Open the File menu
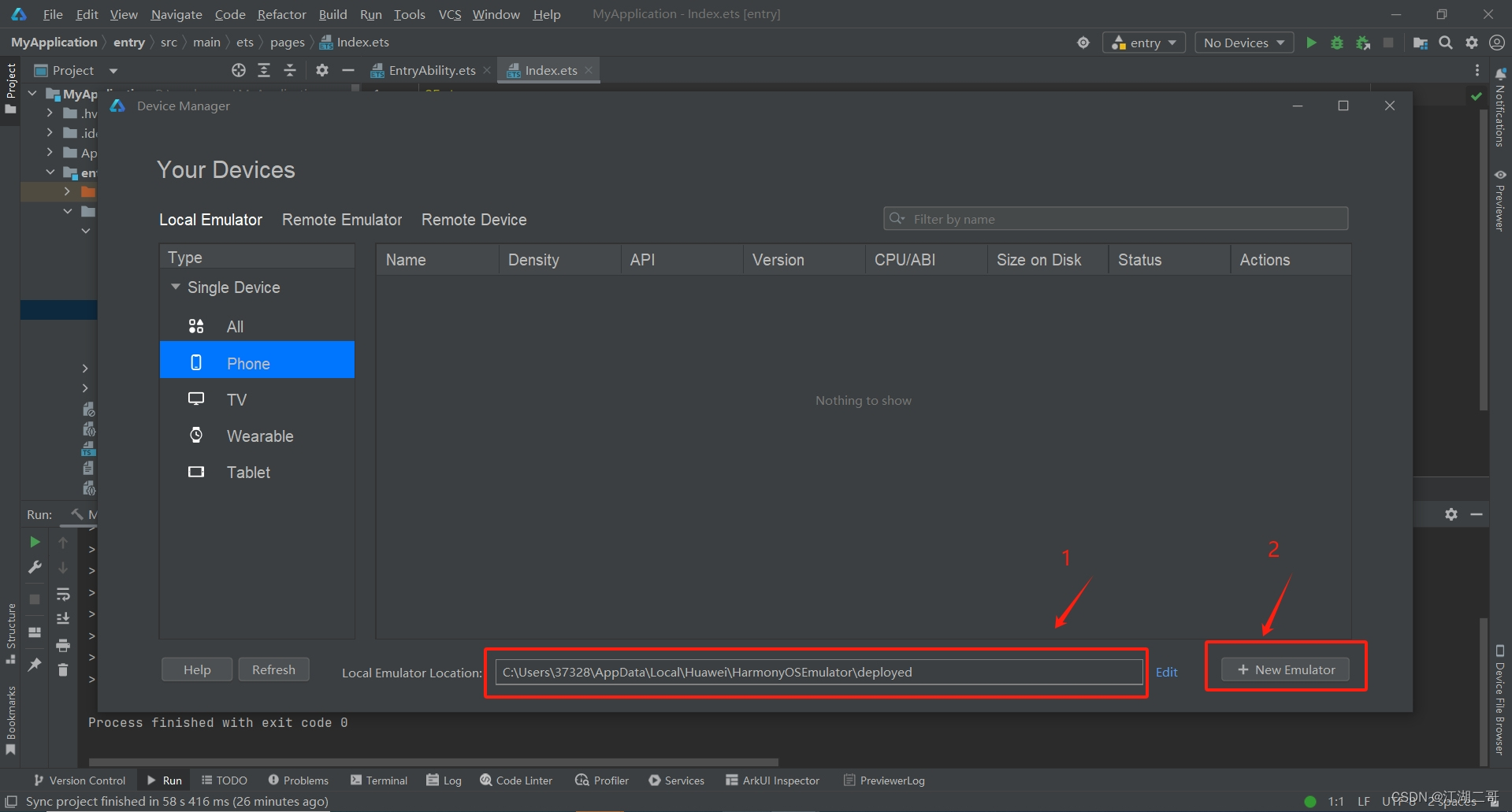Image resolution: width=1512 pixels, height=812 pixels. tap(53, 14)
